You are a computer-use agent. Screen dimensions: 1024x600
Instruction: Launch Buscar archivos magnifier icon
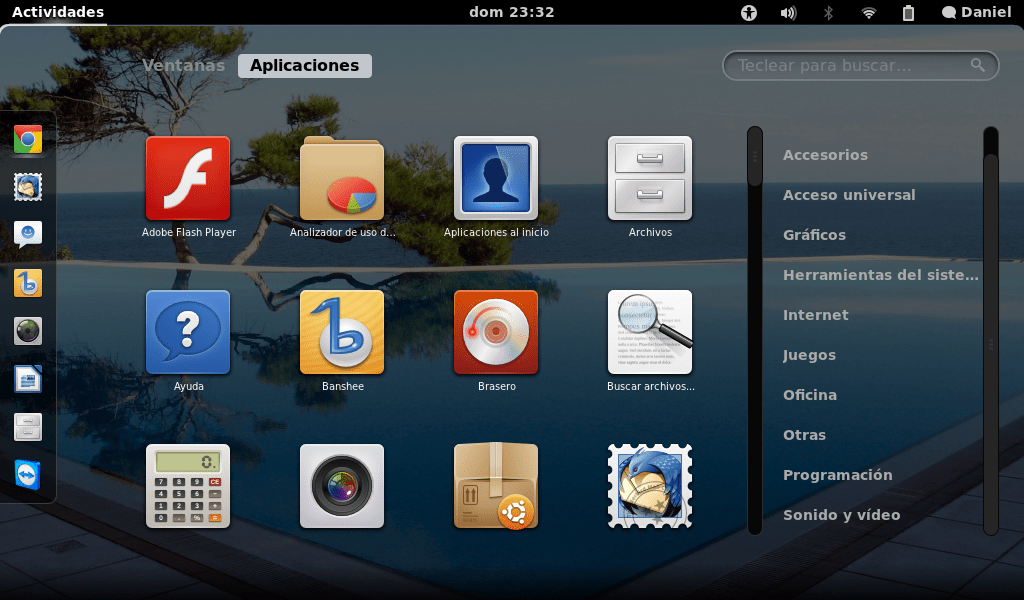click(650, 332)
